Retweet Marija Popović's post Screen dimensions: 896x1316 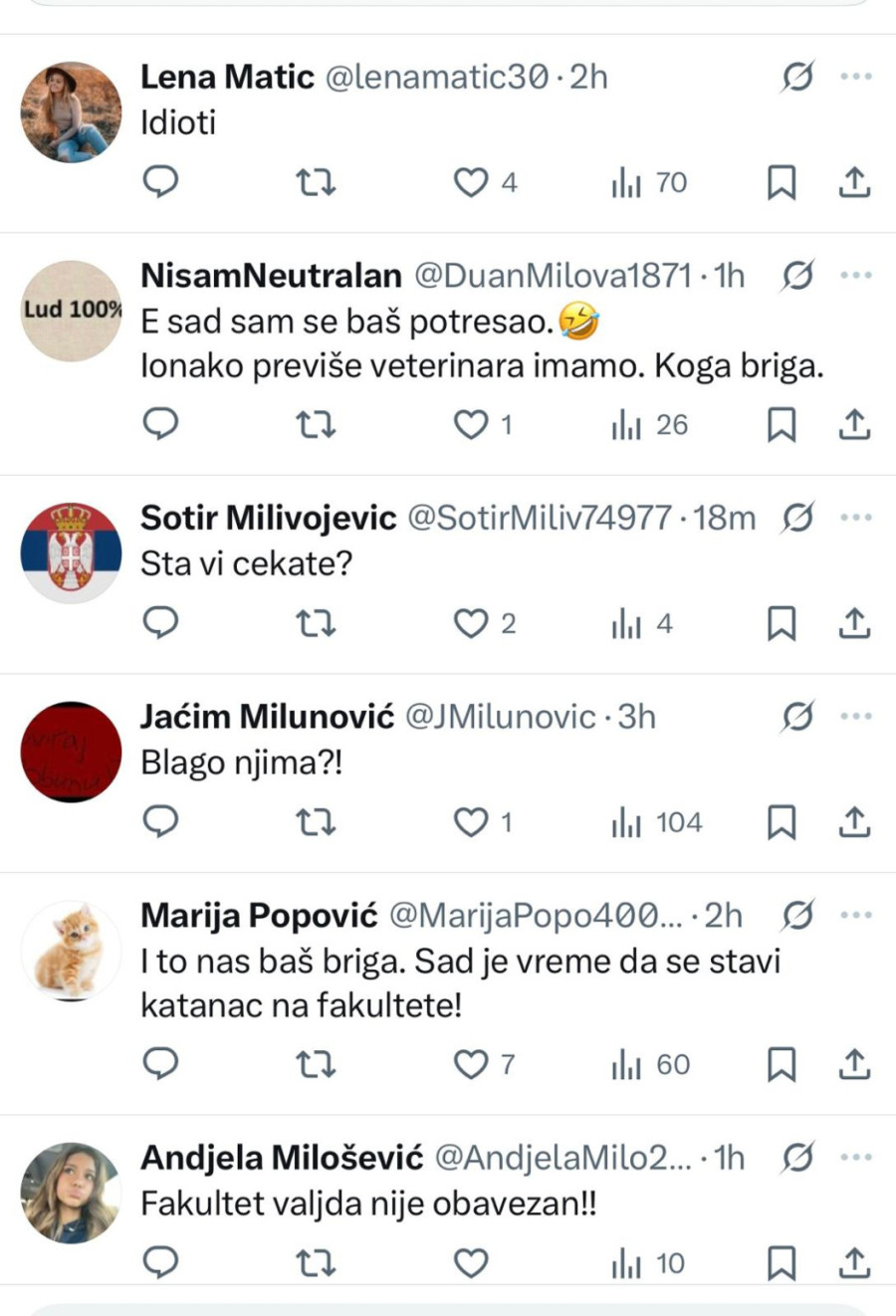316,1065
